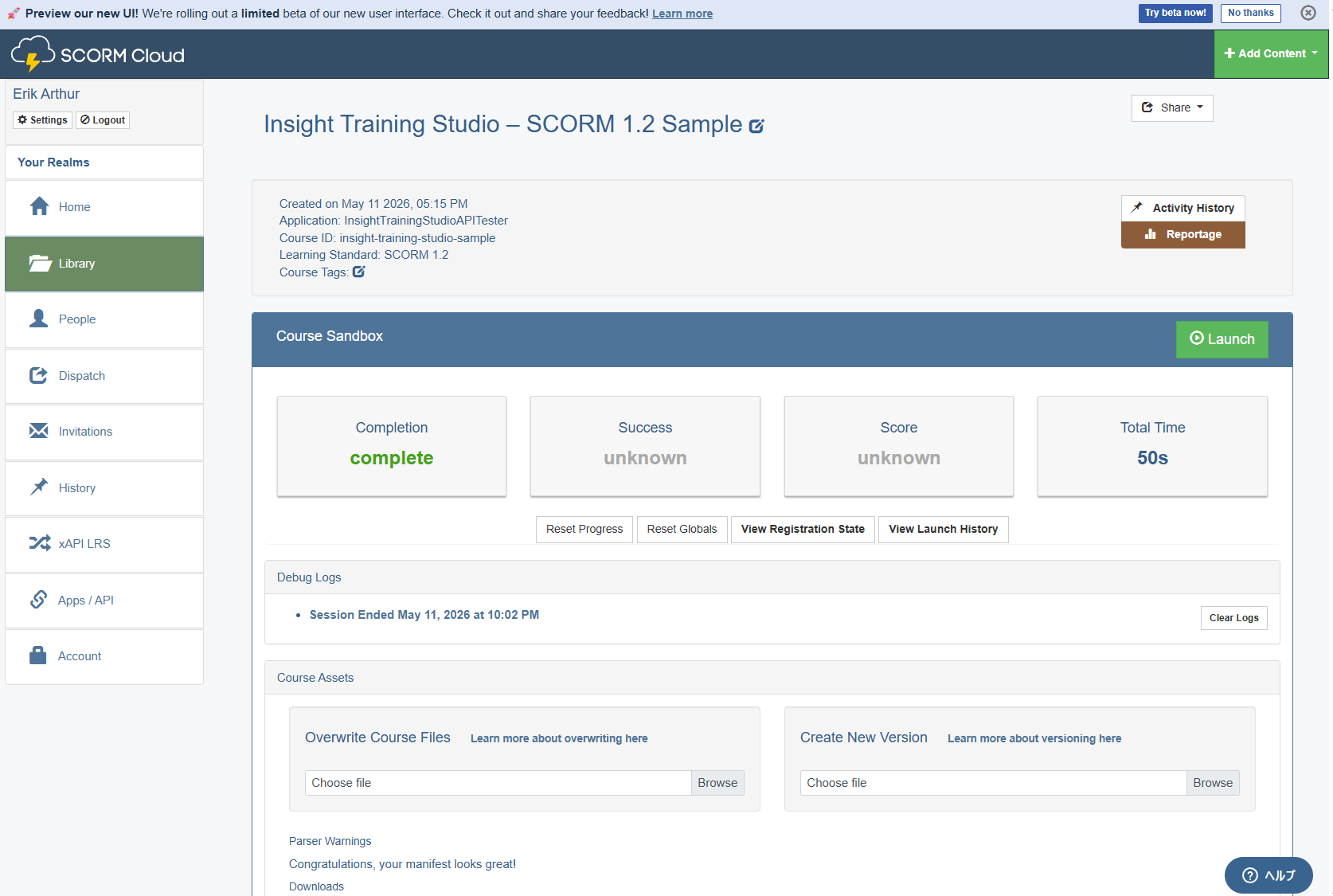Click Create New Version choose file field
The width and height of the screenshot is (1333, 896).
[993, 783]
